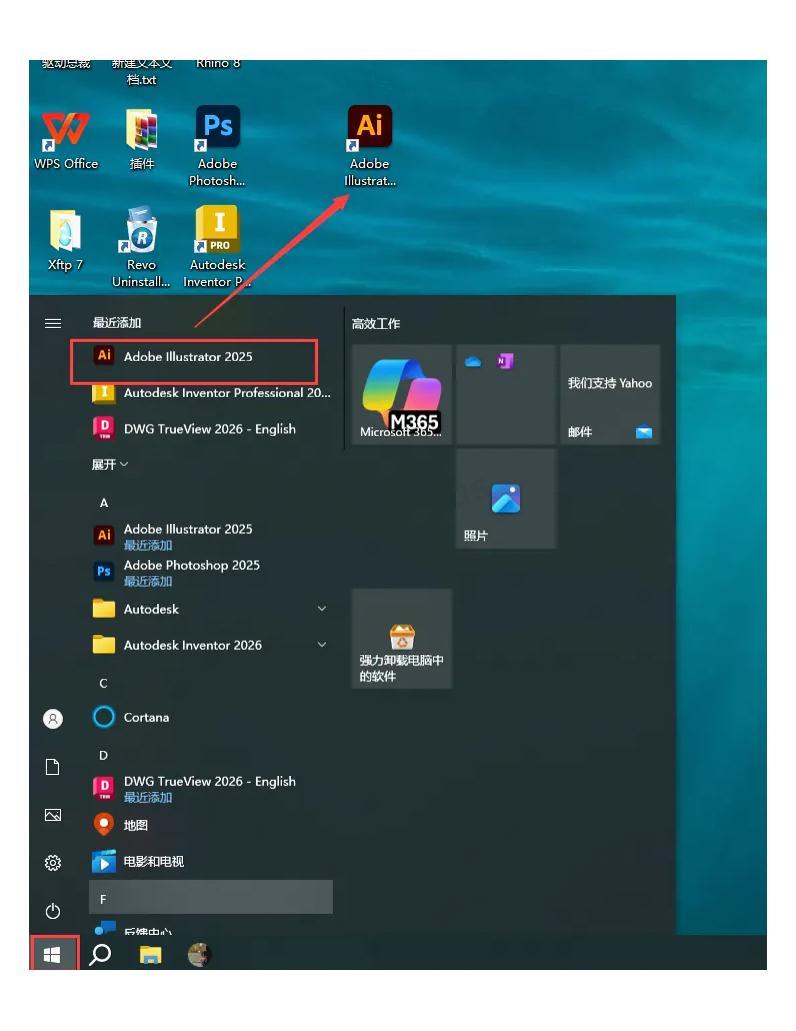Jump to letter C section header
Screen dimensions: 796x1031
(x=103, y=684)
